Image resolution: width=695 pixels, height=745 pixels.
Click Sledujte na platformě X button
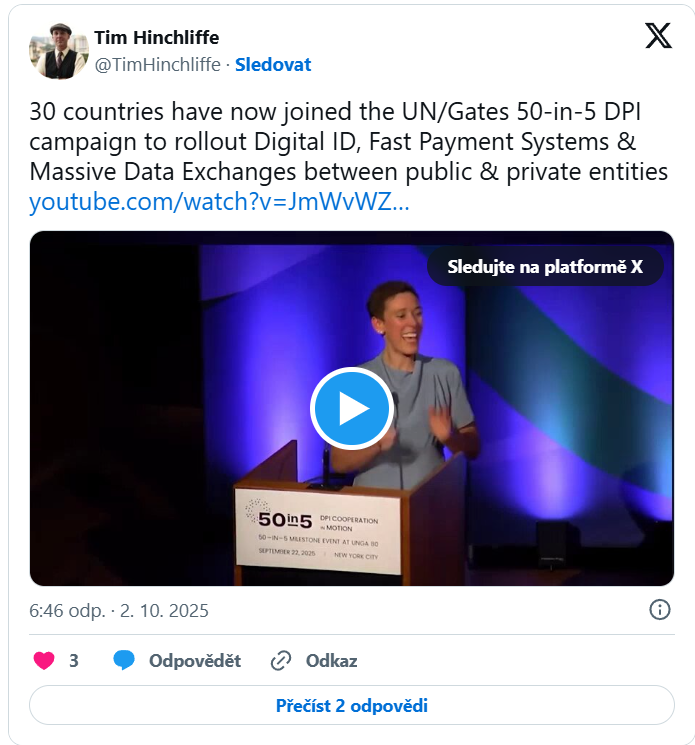coord(545,267)
